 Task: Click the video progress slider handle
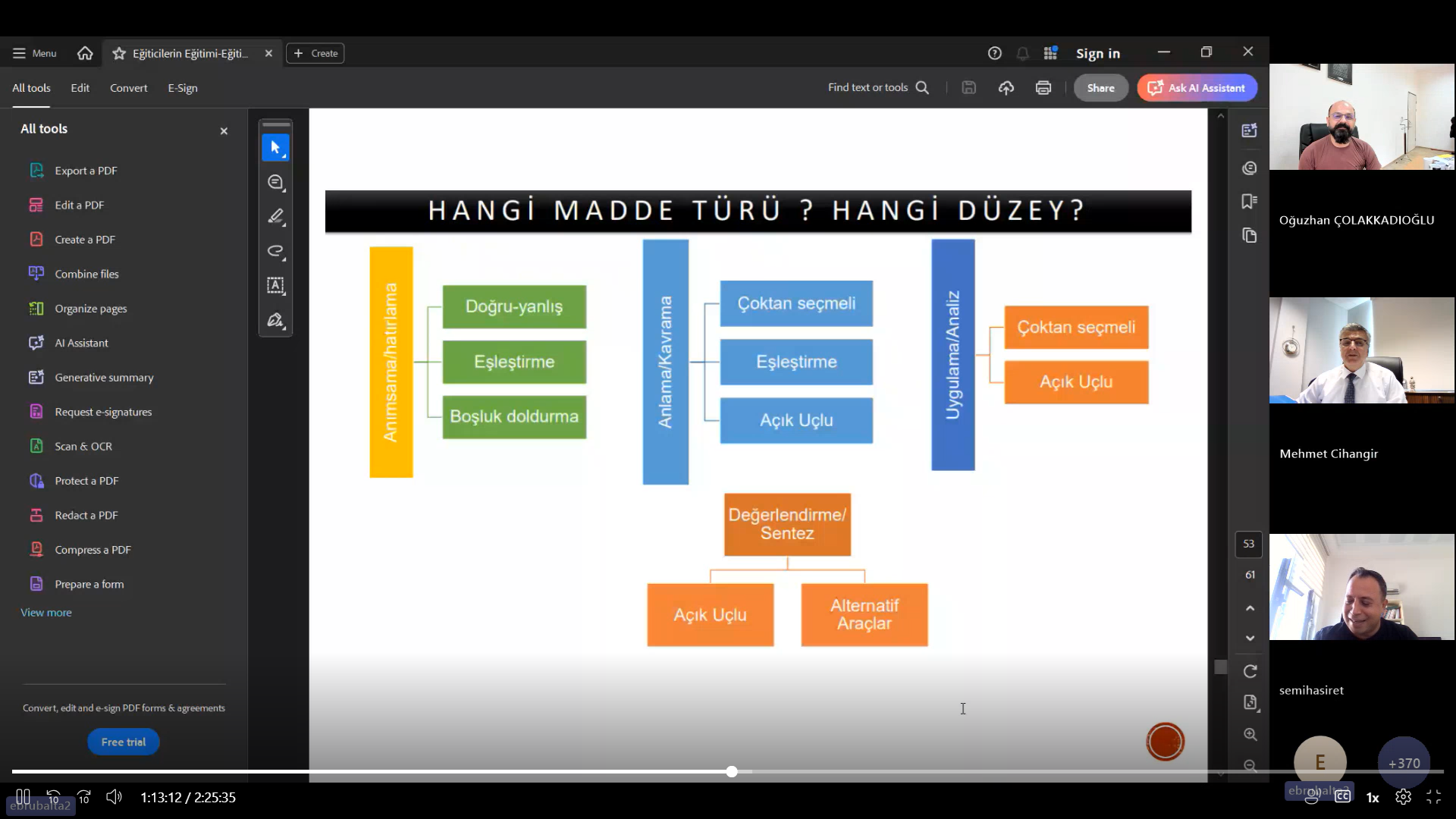732,772
